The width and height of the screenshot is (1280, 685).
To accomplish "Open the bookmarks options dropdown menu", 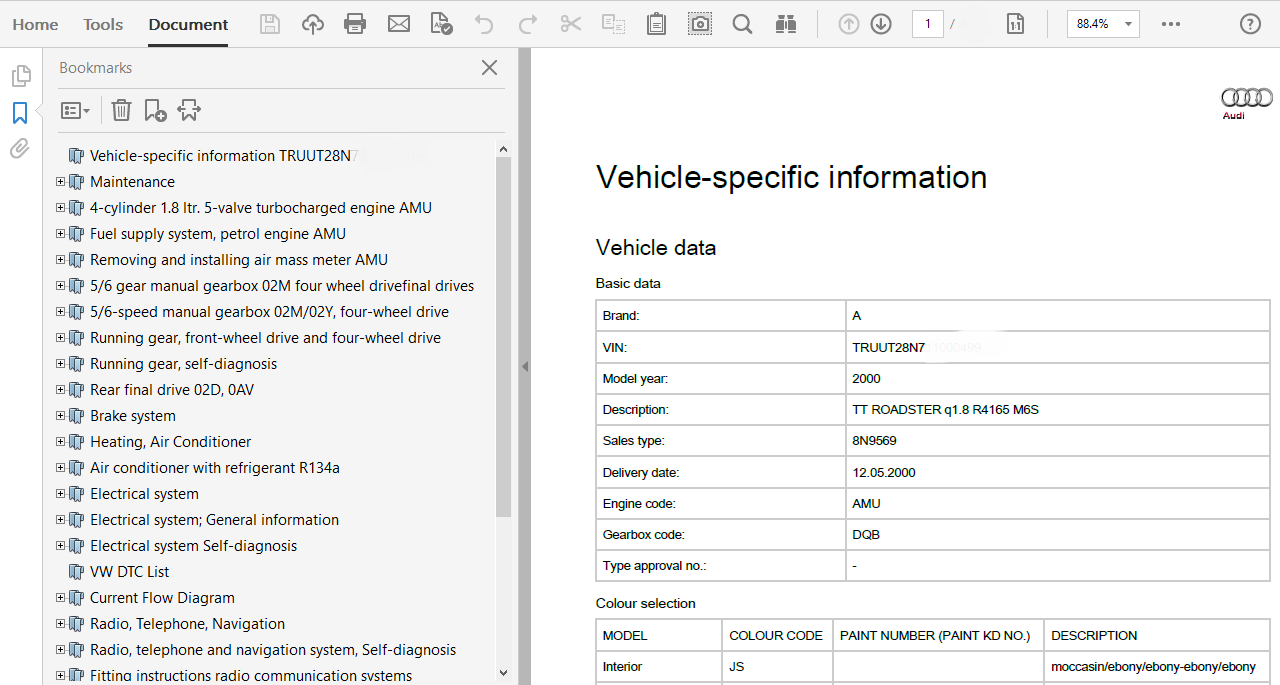I will [x=76, y=110].
